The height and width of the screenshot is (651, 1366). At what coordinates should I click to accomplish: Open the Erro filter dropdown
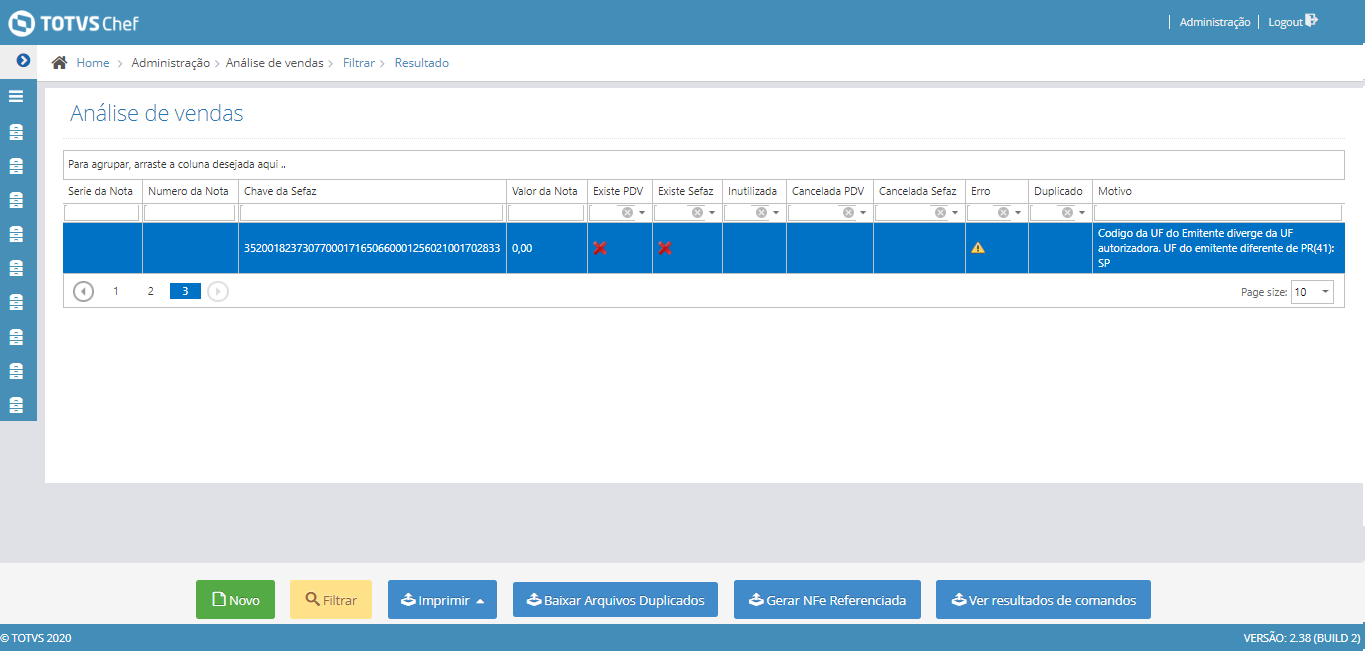coord(1017,213)
